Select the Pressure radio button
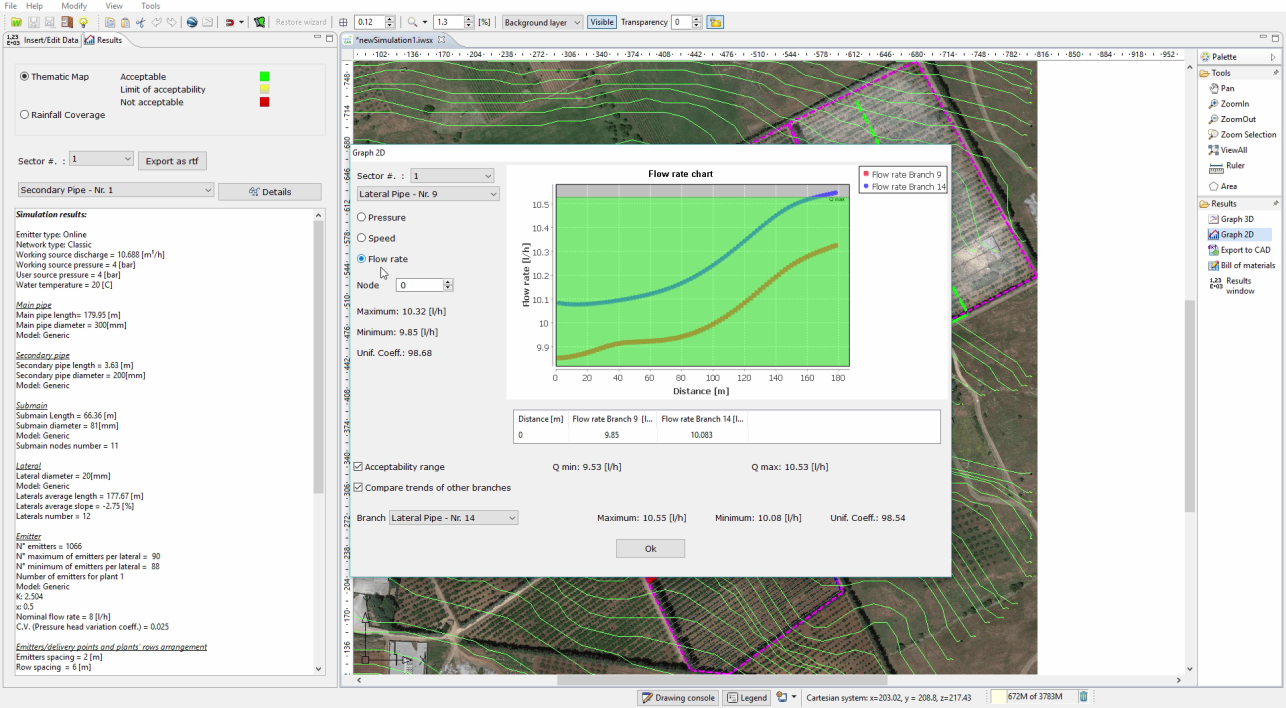Viewport: 1286px width, 708px height. pyautogui.click(x=362, y=217)
